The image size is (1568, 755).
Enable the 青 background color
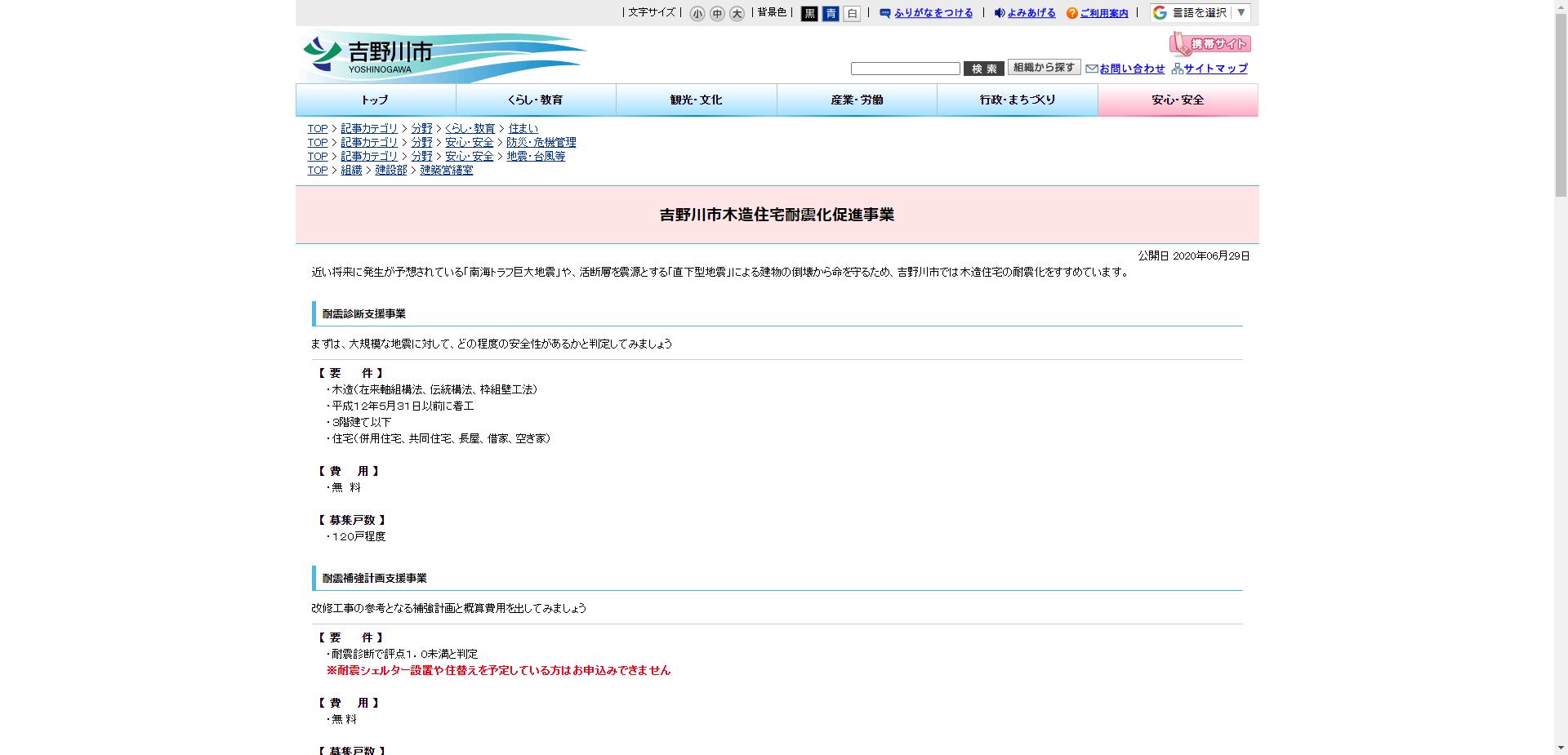click(830, 14)
